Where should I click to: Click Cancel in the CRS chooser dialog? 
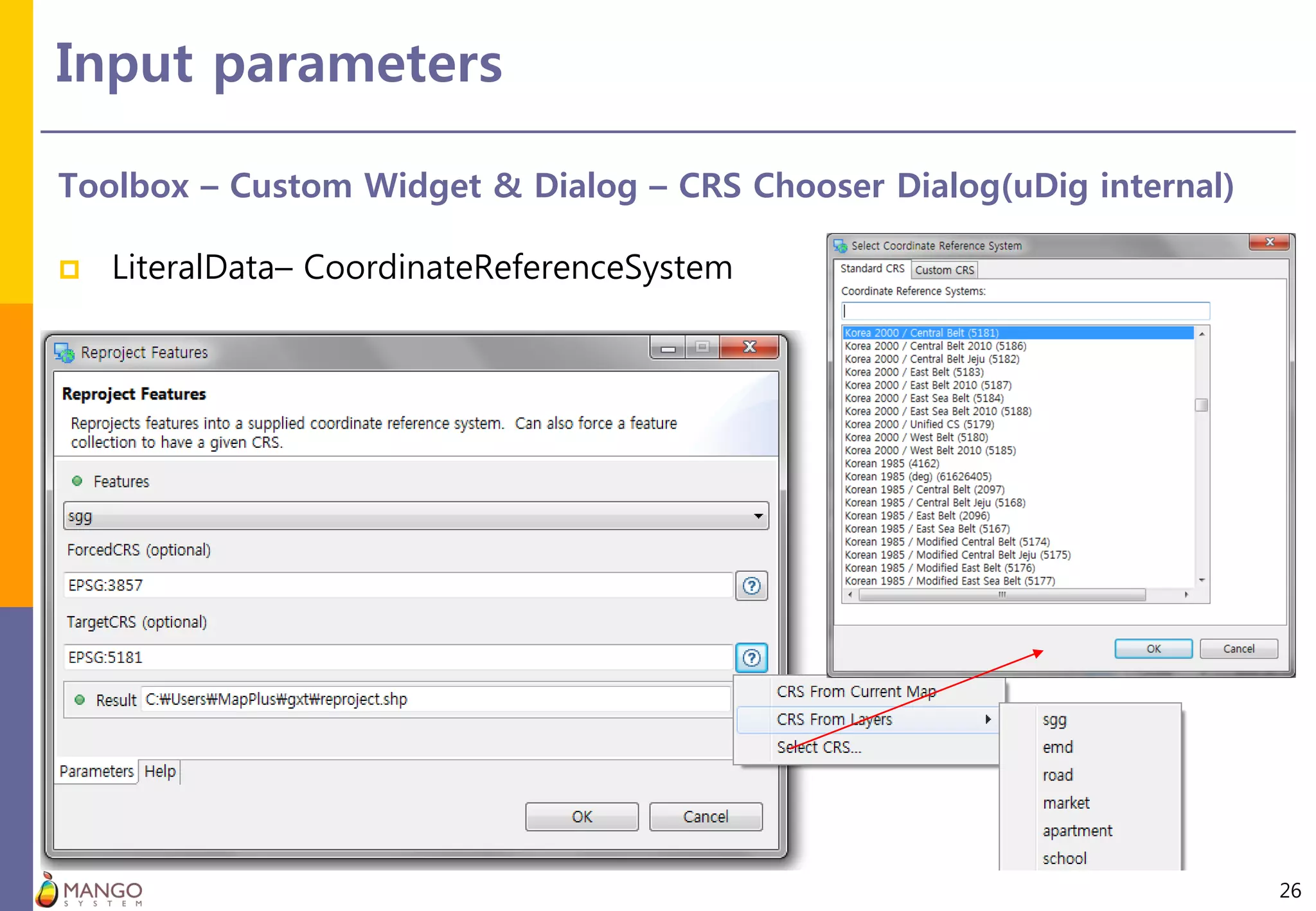(1238, 649)
